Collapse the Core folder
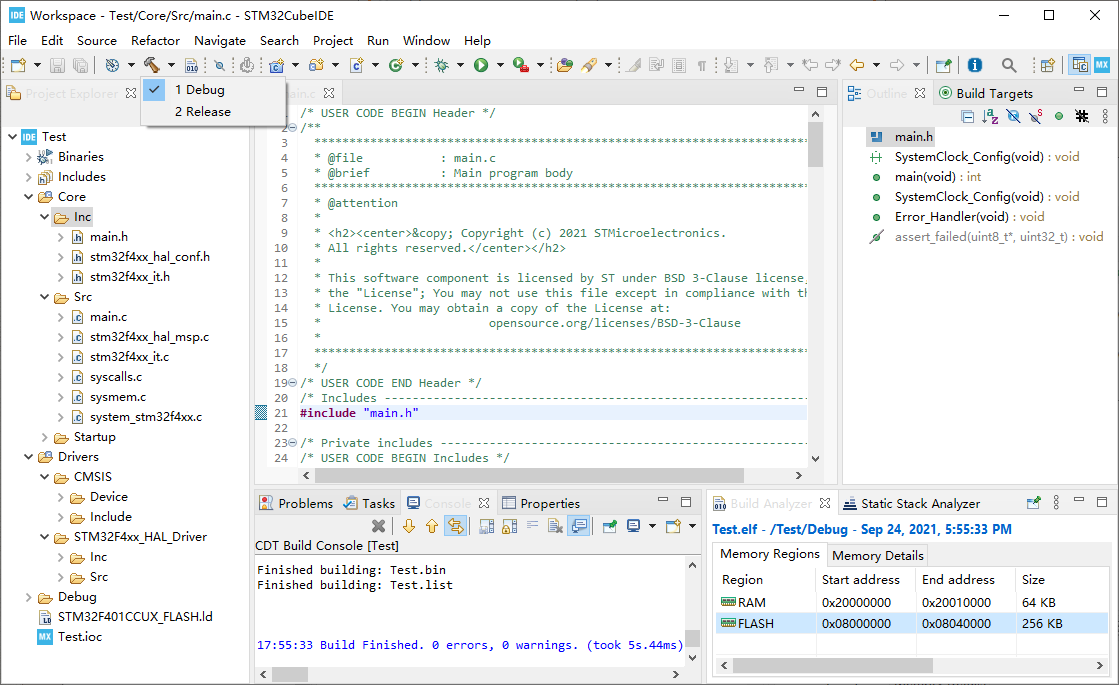The width and height of the screenshot is (1119, 685). click(x=29, y=197)
